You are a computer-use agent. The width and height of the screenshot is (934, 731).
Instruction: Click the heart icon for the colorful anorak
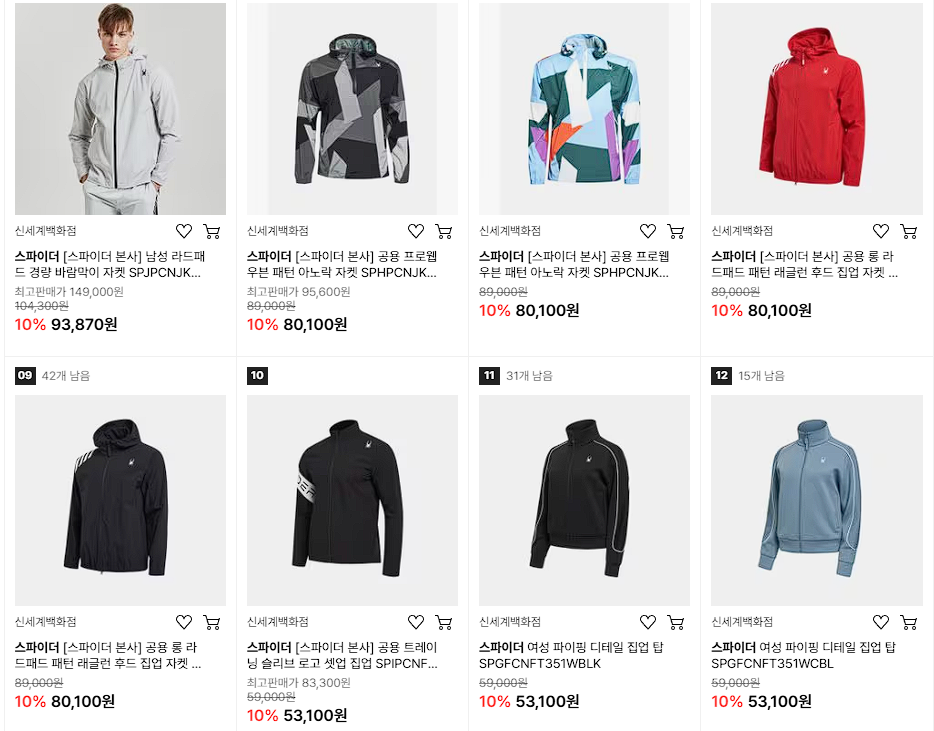click(648, 231)
